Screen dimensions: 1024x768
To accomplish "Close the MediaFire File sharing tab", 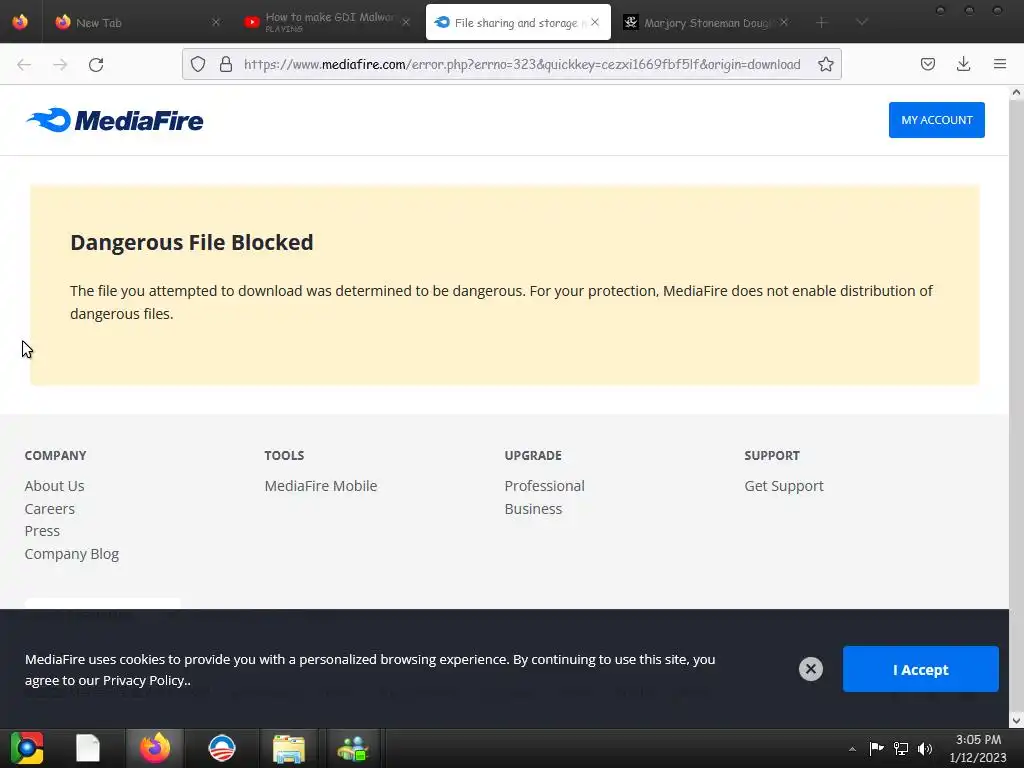I will coord(595,22).
